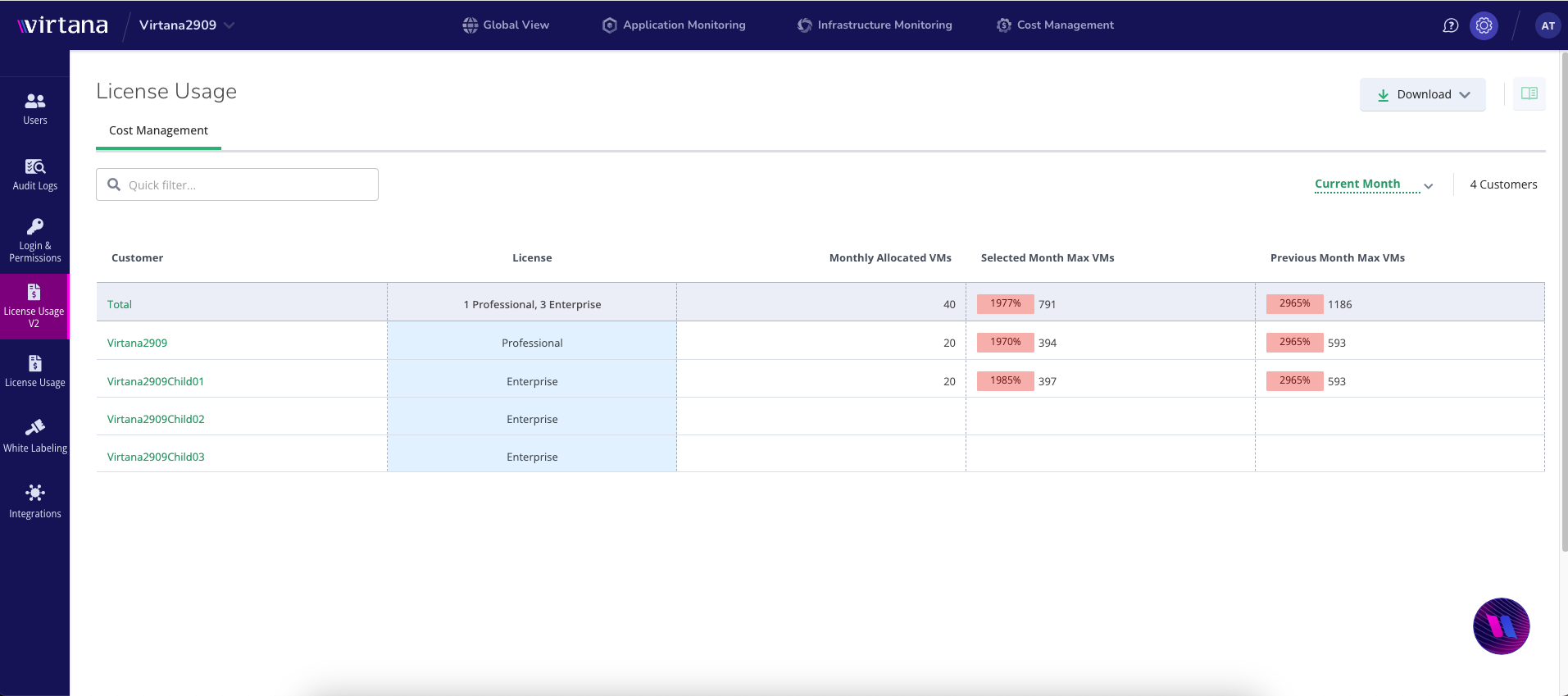
Task: Open White Labeling settings
Action: [x=34, y=437]
